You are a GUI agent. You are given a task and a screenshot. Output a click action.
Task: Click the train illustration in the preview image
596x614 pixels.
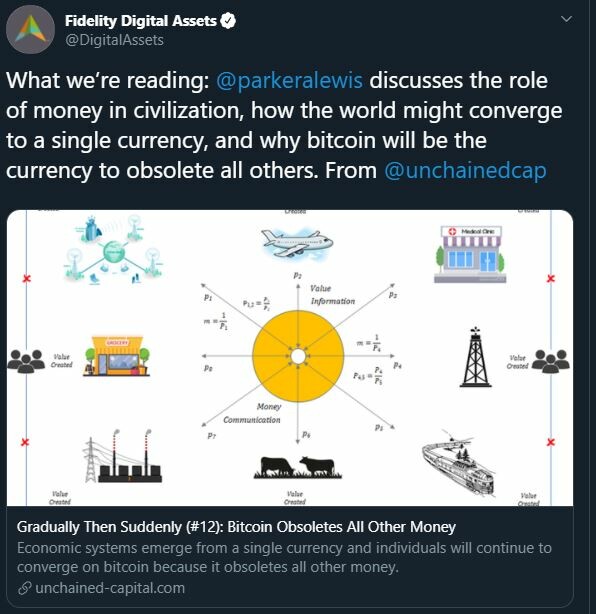pos(459,462)
